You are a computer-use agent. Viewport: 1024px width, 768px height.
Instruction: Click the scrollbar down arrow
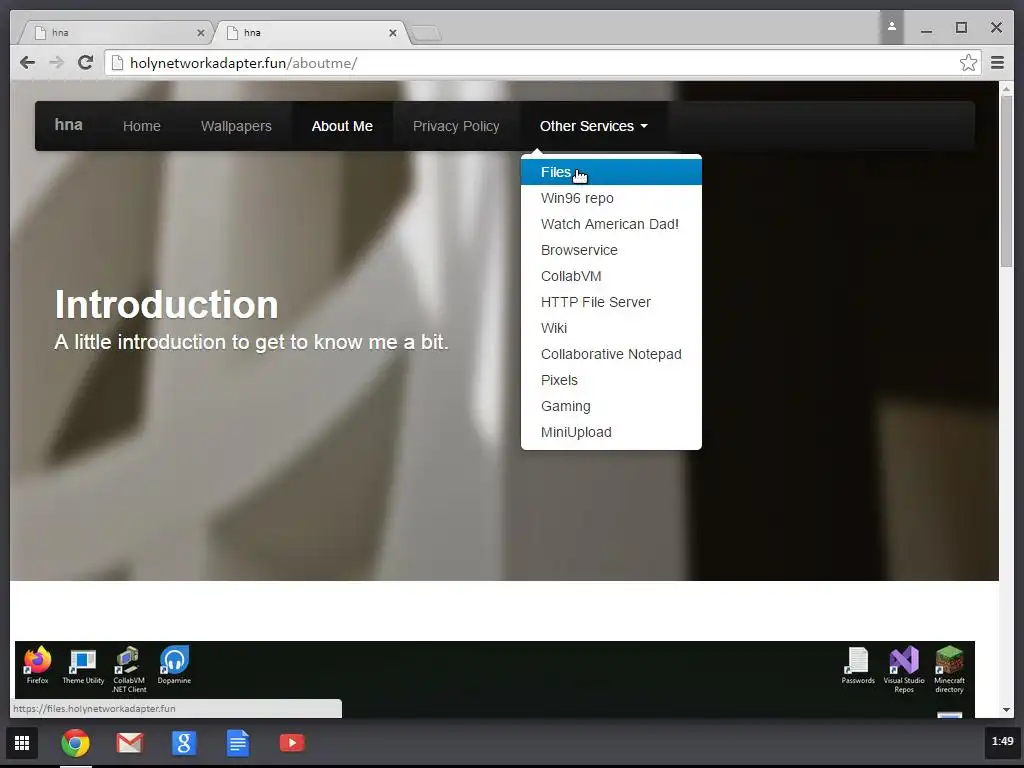point(1006,710)
